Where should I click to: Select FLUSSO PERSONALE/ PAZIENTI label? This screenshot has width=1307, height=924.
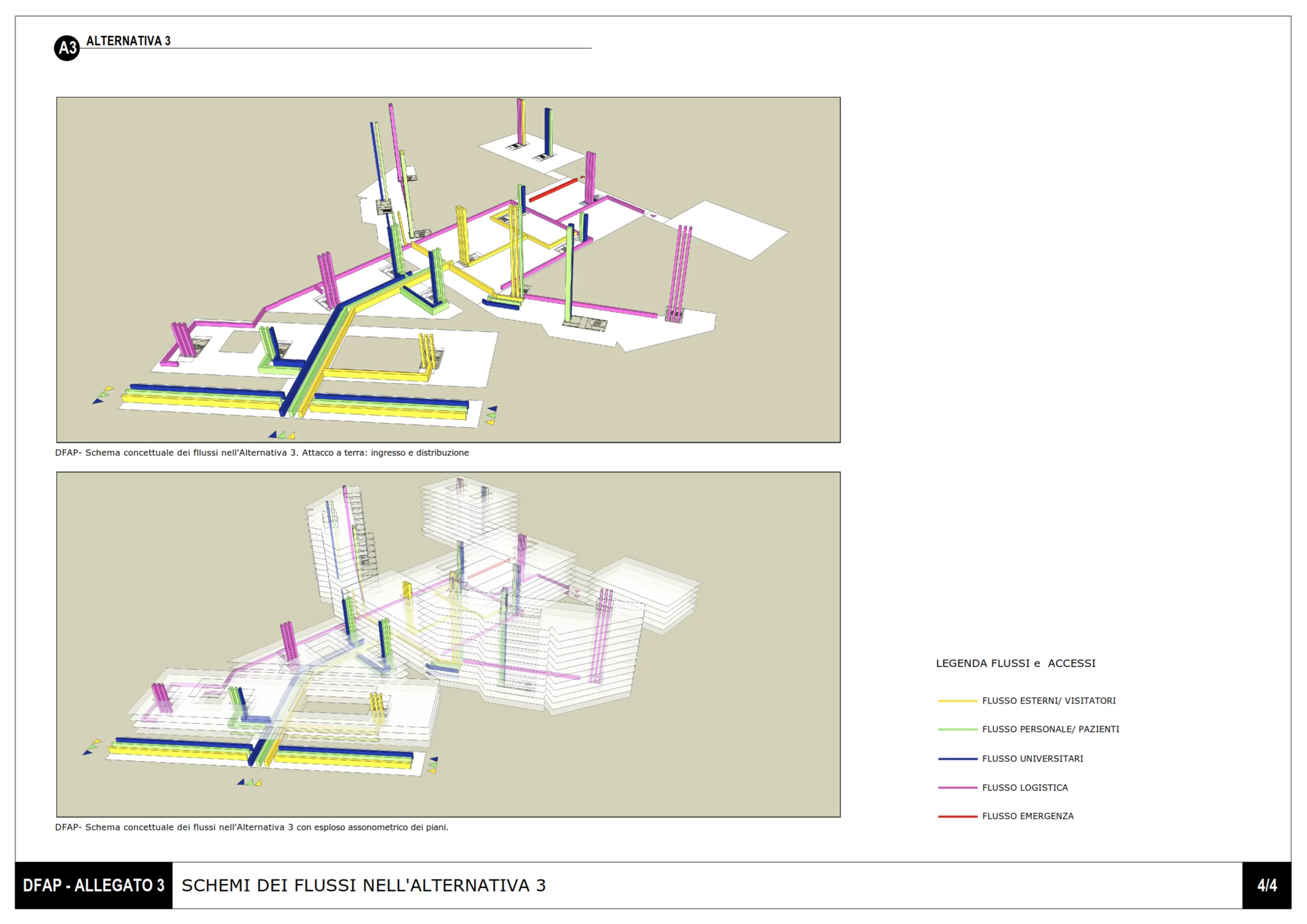pyautogui.click(x=1050, y=730)
